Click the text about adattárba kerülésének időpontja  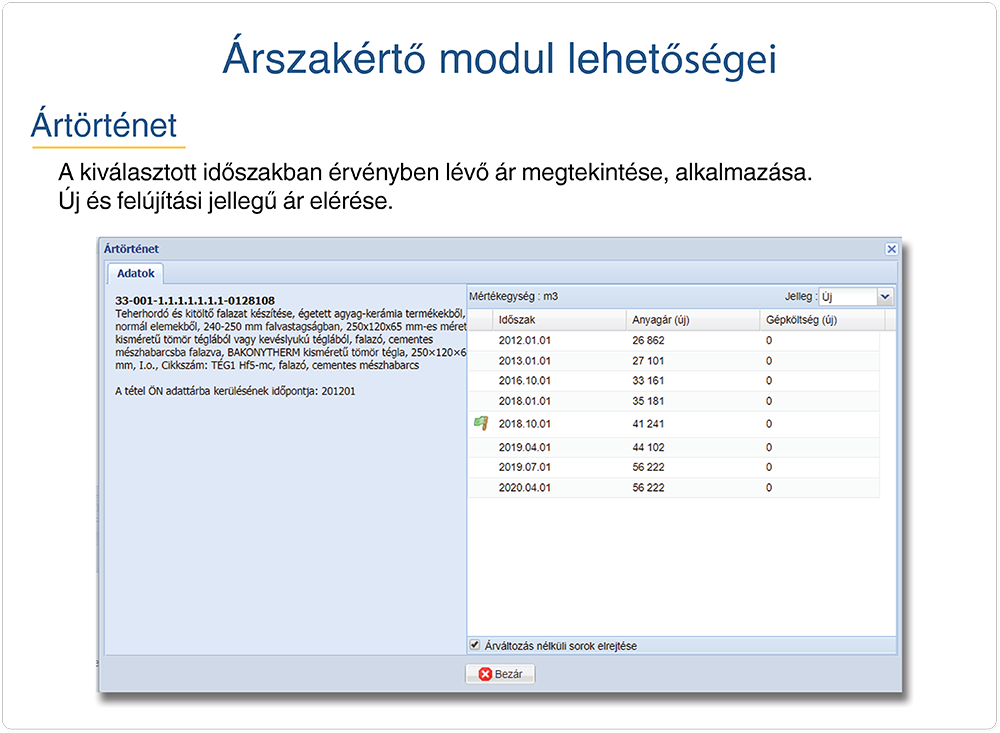[235, 391]
